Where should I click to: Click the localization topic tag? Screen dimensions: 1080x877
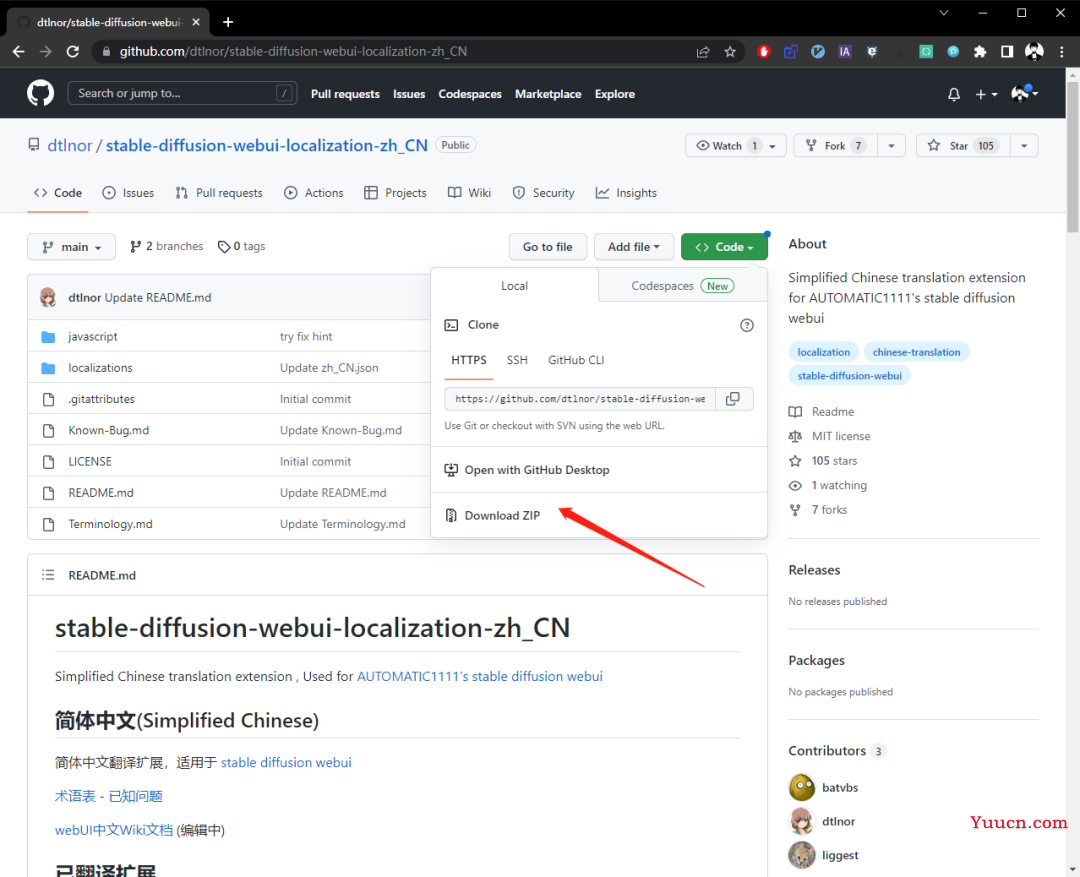824,352
